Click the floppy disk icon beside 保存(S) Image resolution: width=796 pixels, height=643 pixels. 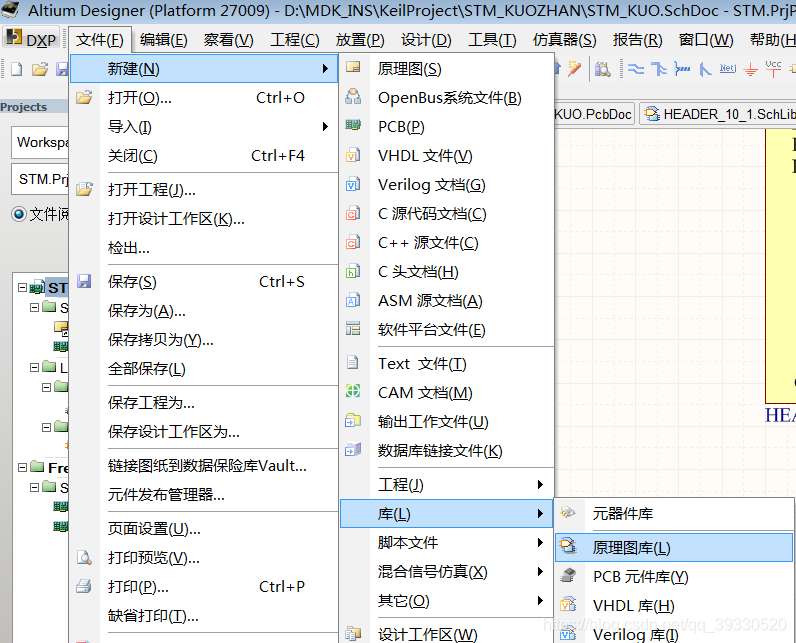84,281
